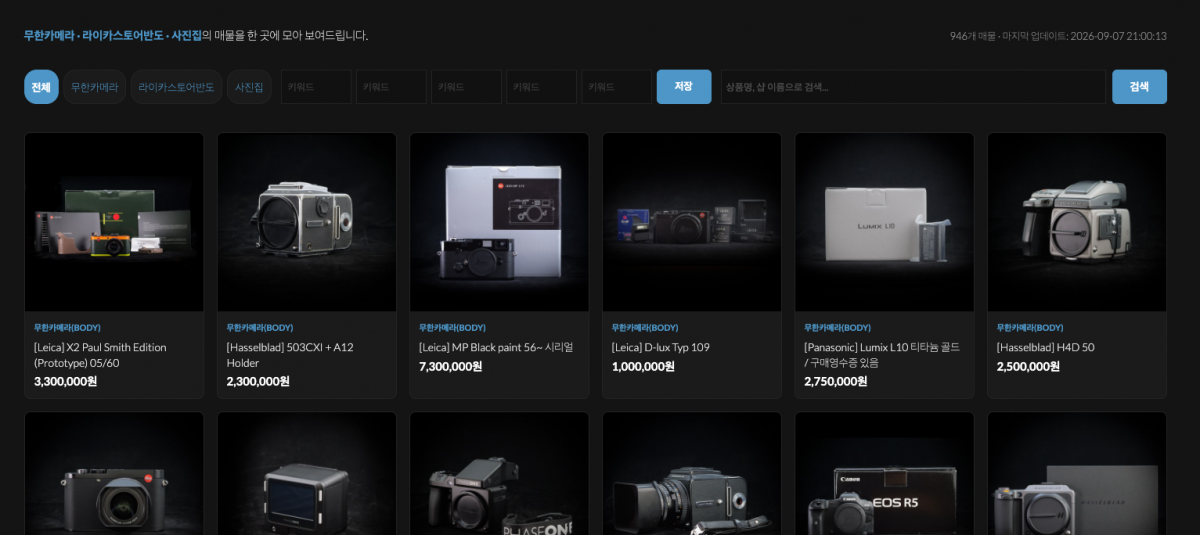The height and width of the screenshot is (535, 1200).
Task: Click the title "[Hasselblad] H4D 50"
Action: (x=1045, y=347)
